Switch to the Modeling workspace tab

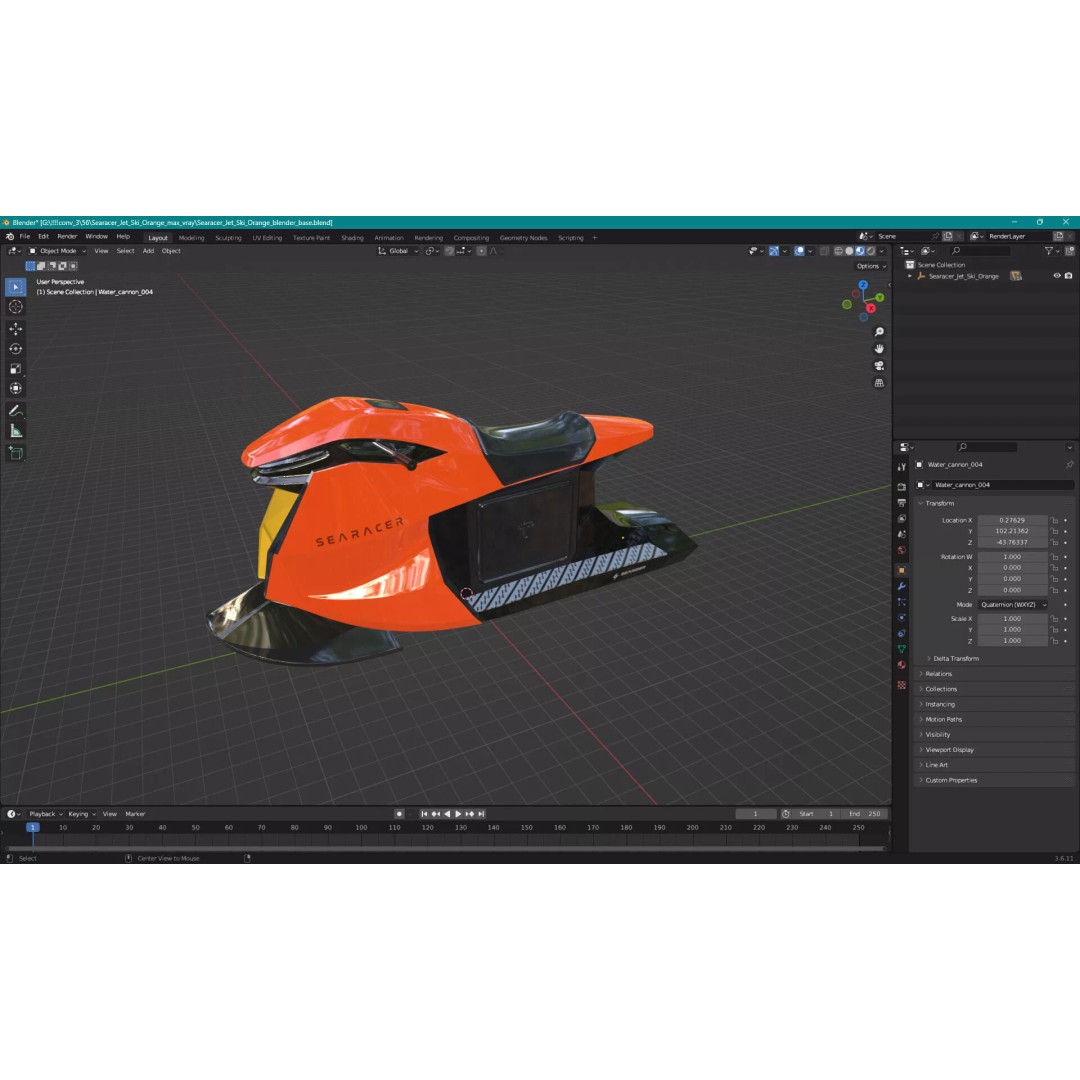pyautogui.click(x=191, y=238)
